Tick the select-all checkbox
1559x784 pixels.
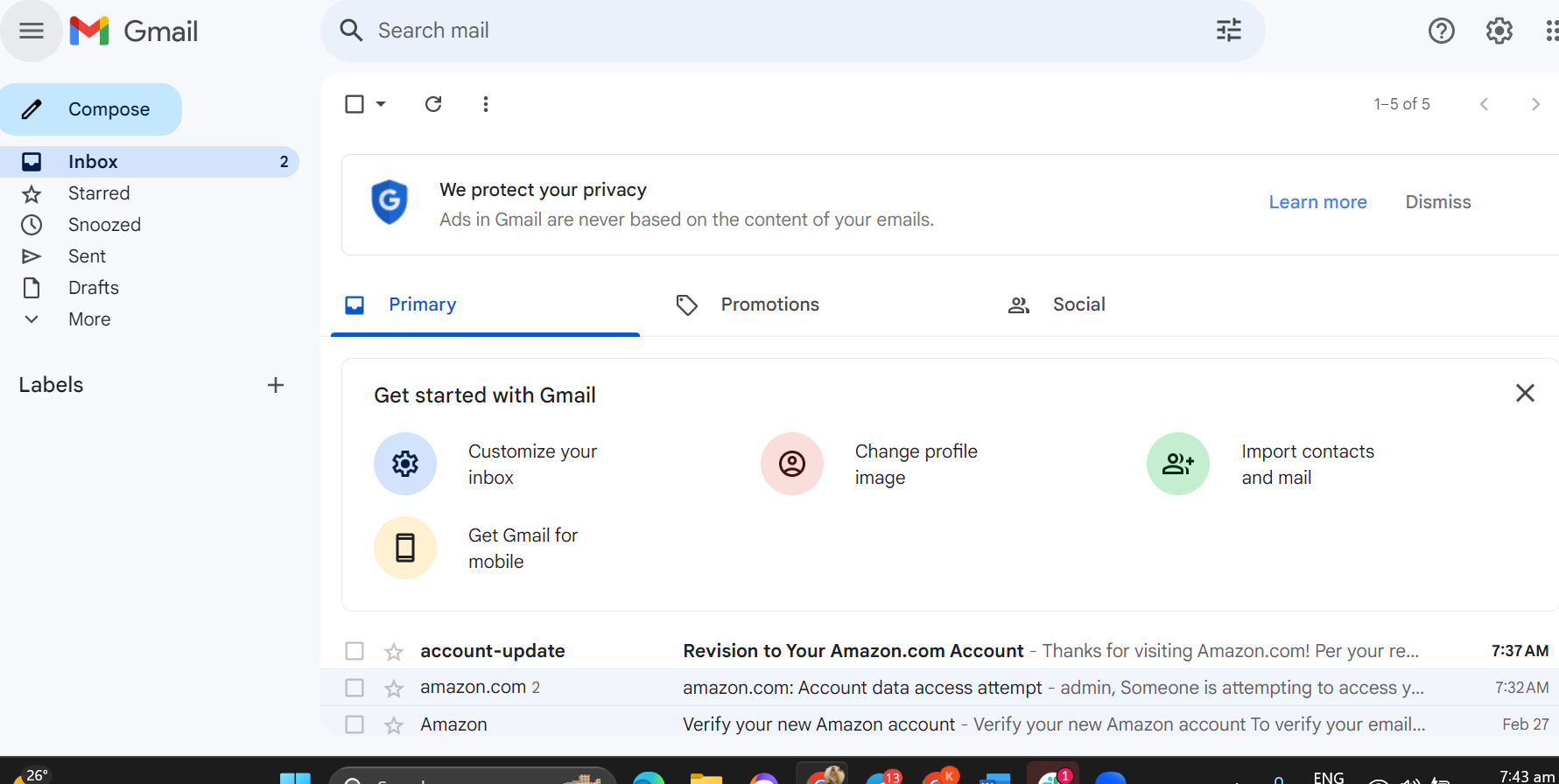[355, 104]
